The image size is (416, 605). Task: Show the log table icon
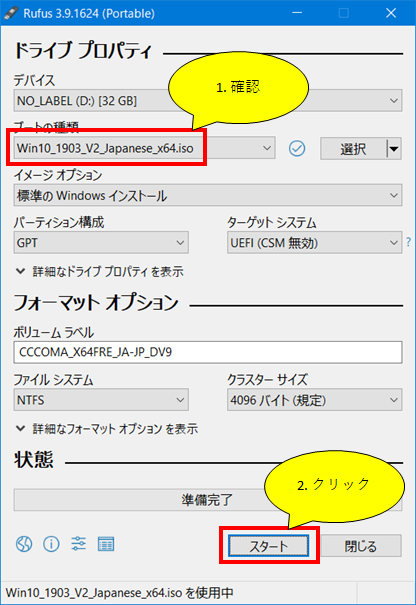106,544
